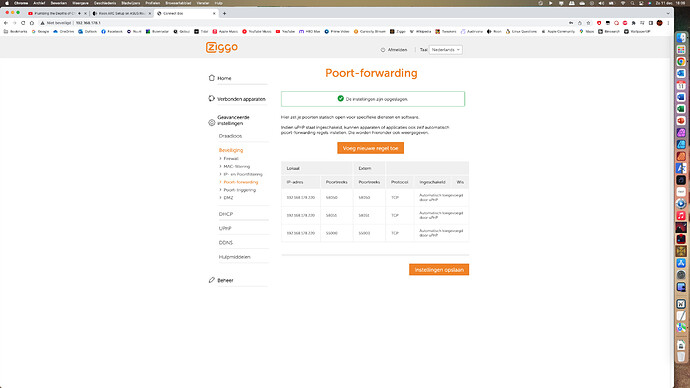Open the YouTube Music bookmark

tap(257, 32)
